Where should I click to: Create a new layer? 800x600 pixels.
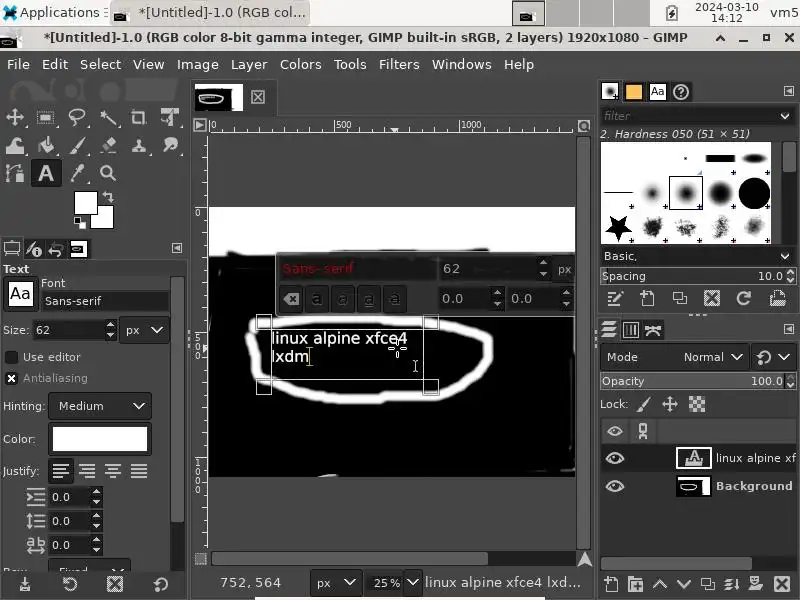611,584
